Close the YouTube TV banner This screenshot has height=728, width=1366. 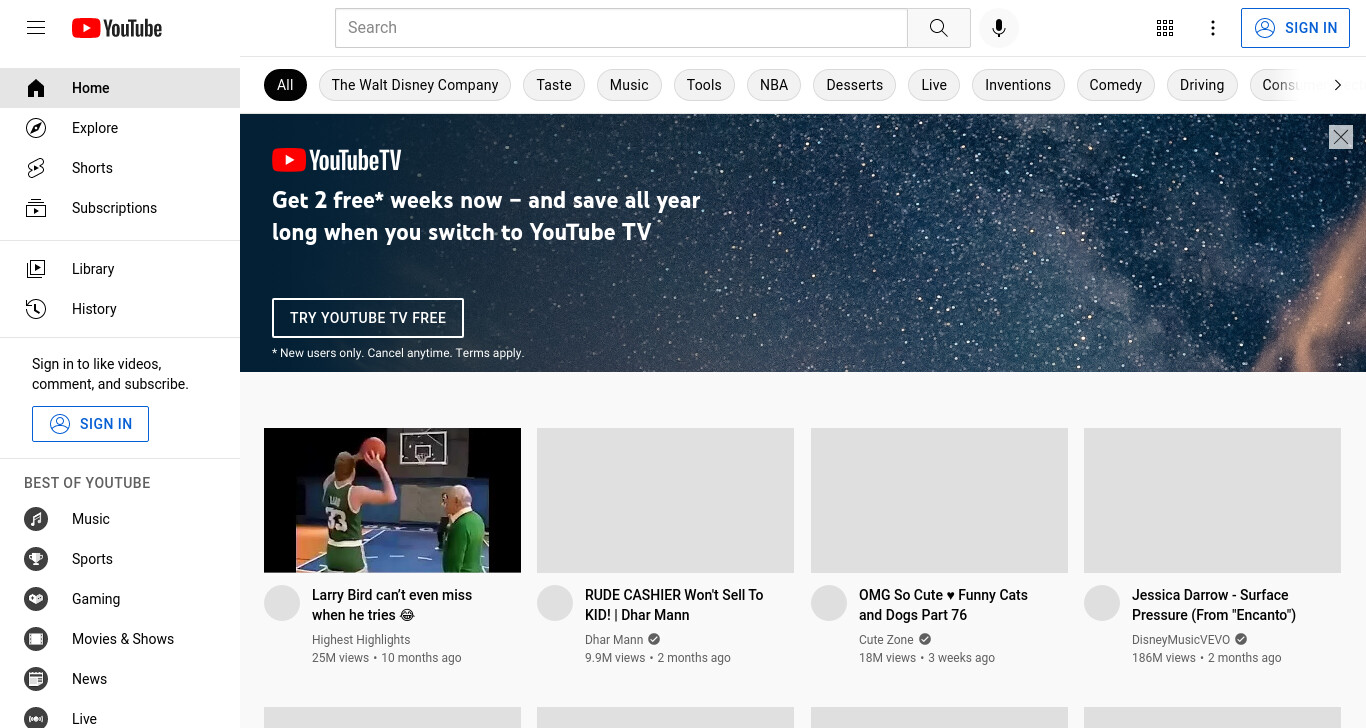[1341, 137]
